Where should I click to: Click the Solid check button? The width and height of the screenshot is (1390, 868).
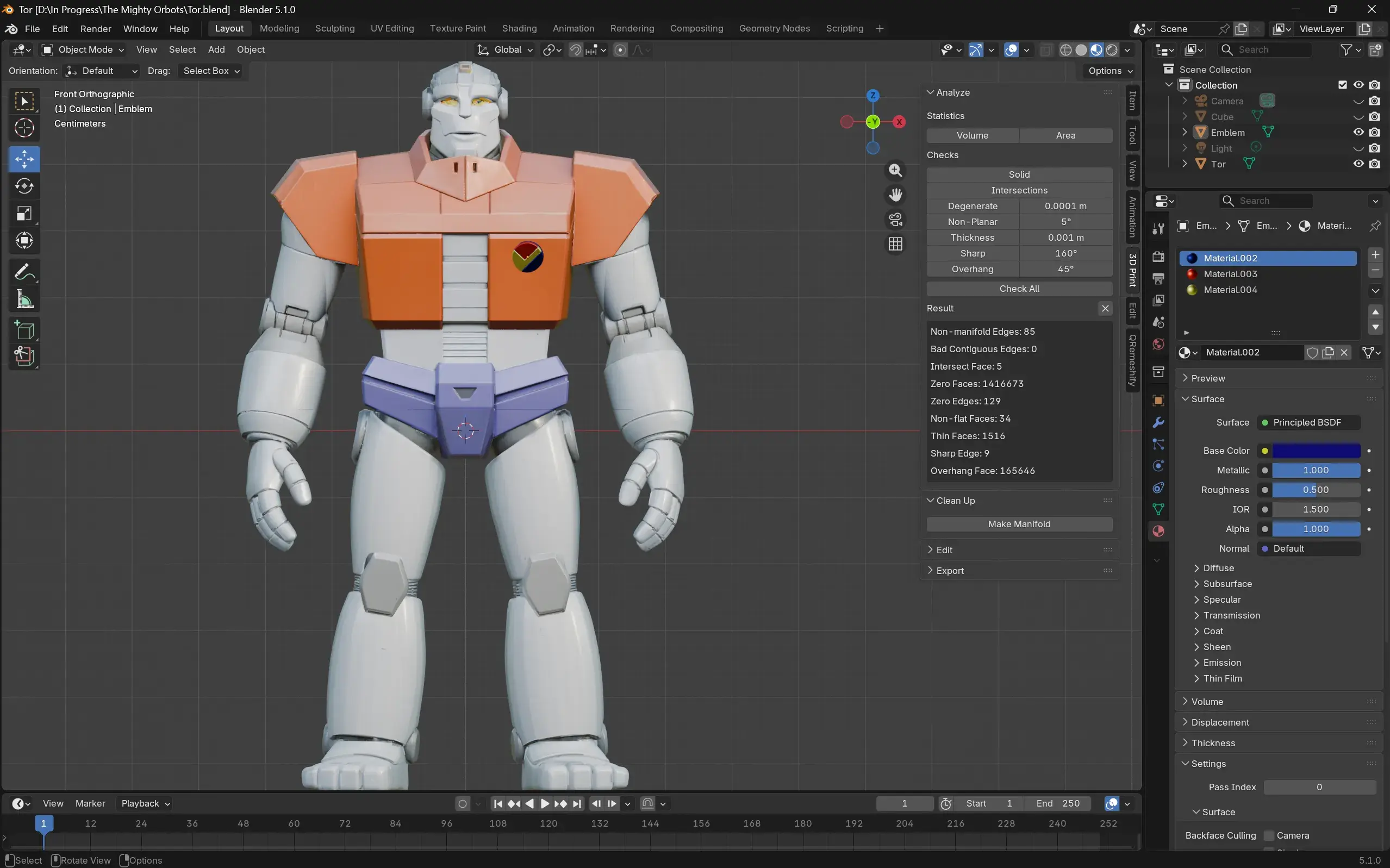click(x=1019, y=174)
